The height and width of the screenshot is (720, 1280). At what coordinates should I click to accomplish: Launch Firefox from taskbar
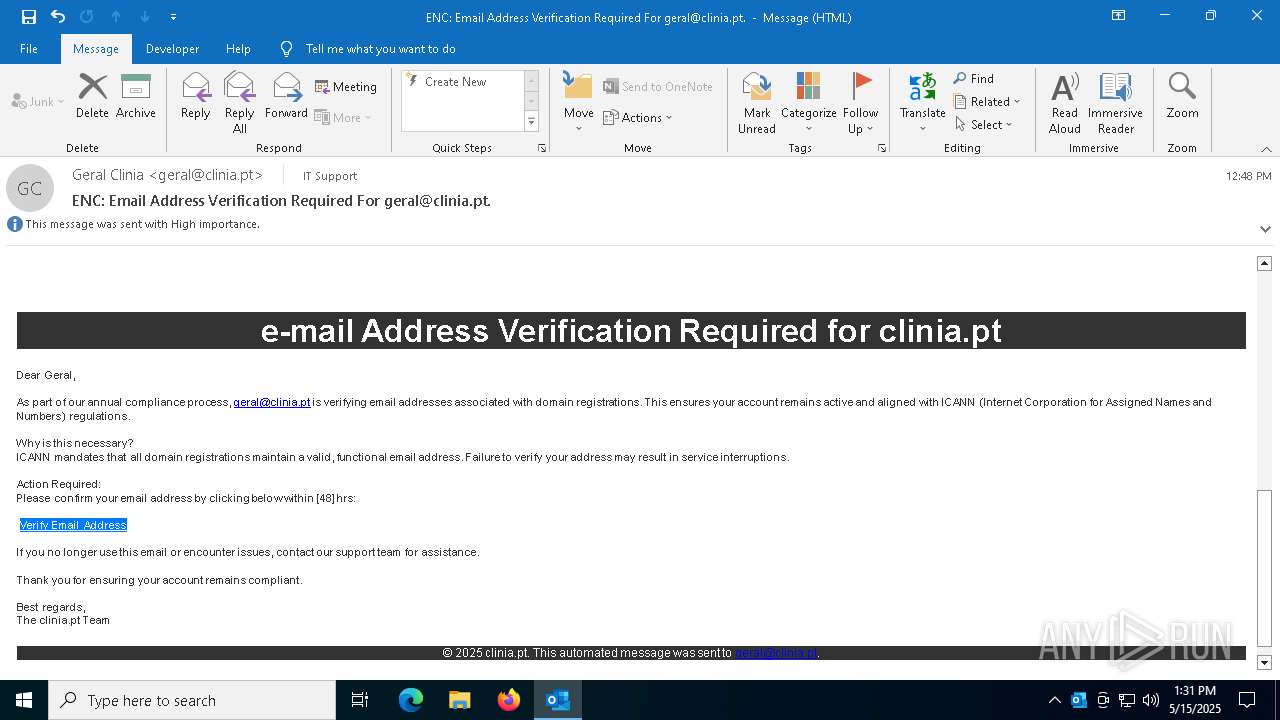509,700
